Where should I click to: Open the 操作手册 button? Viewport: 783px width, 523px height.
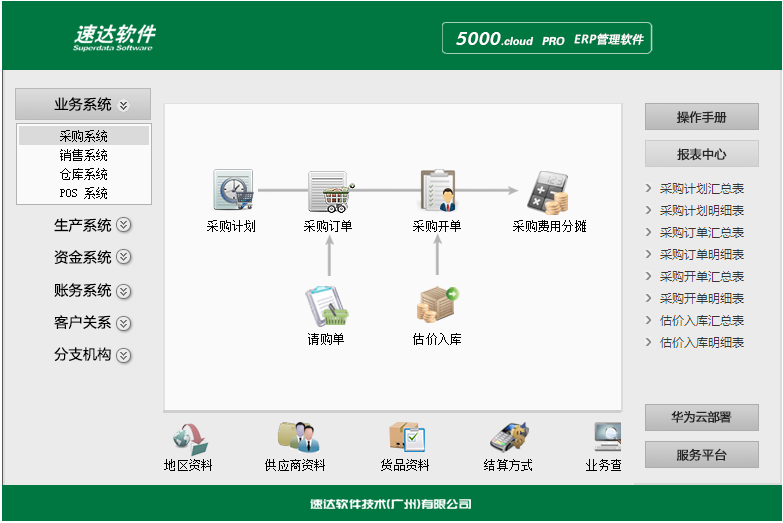point(702,117)
